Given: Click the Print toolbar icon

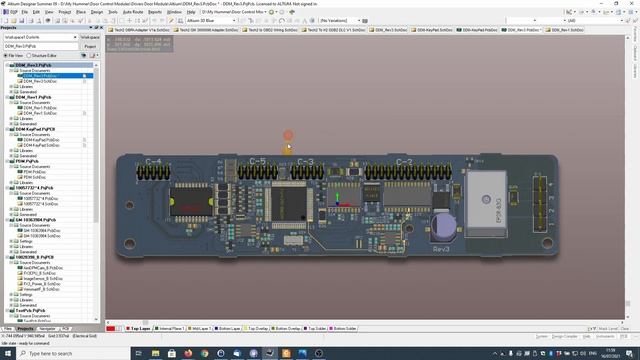Looking at the screenshot, I should click(x=30, y=20).
